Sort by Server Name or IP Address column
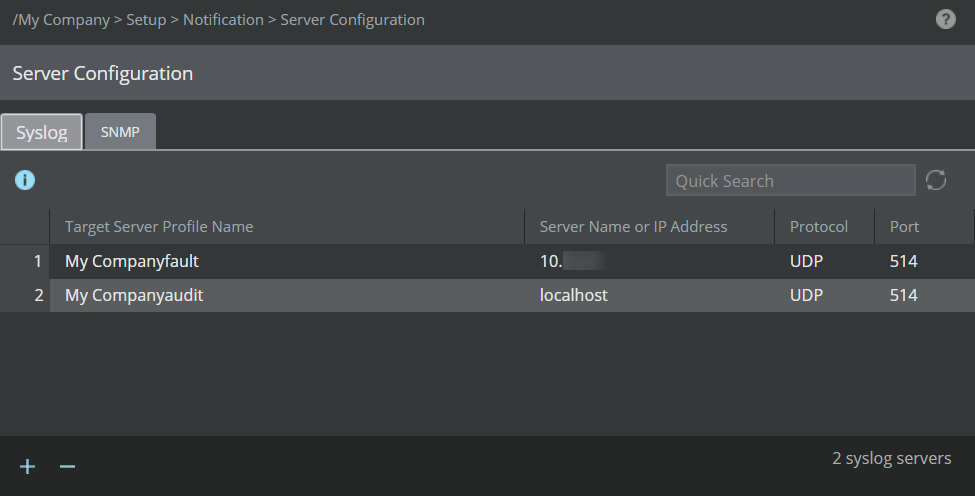Screen dimensions: 975x496 click(x=649, y=227)
